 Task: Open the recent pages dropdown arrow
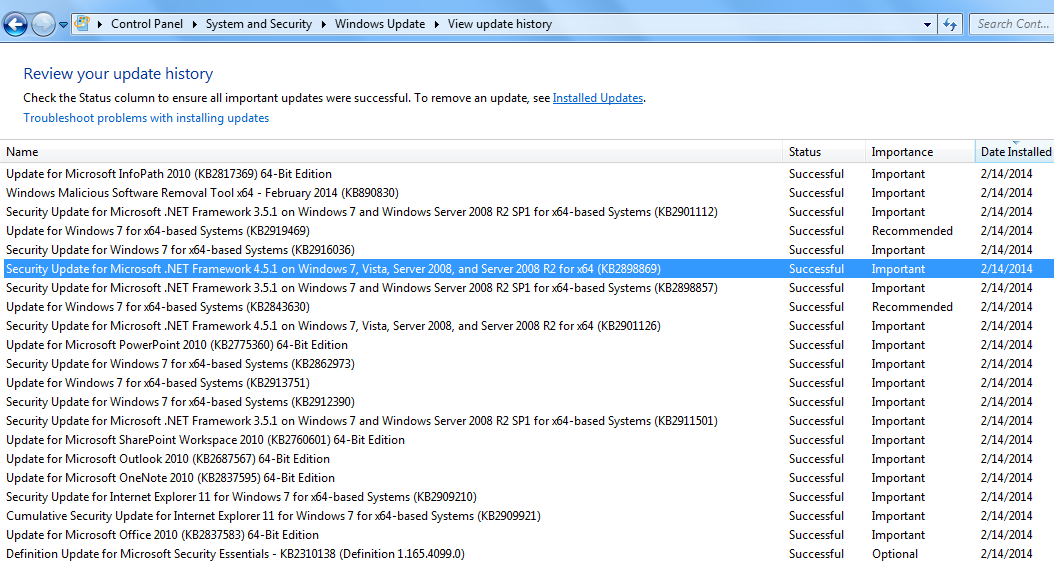[x=63, y=25]
